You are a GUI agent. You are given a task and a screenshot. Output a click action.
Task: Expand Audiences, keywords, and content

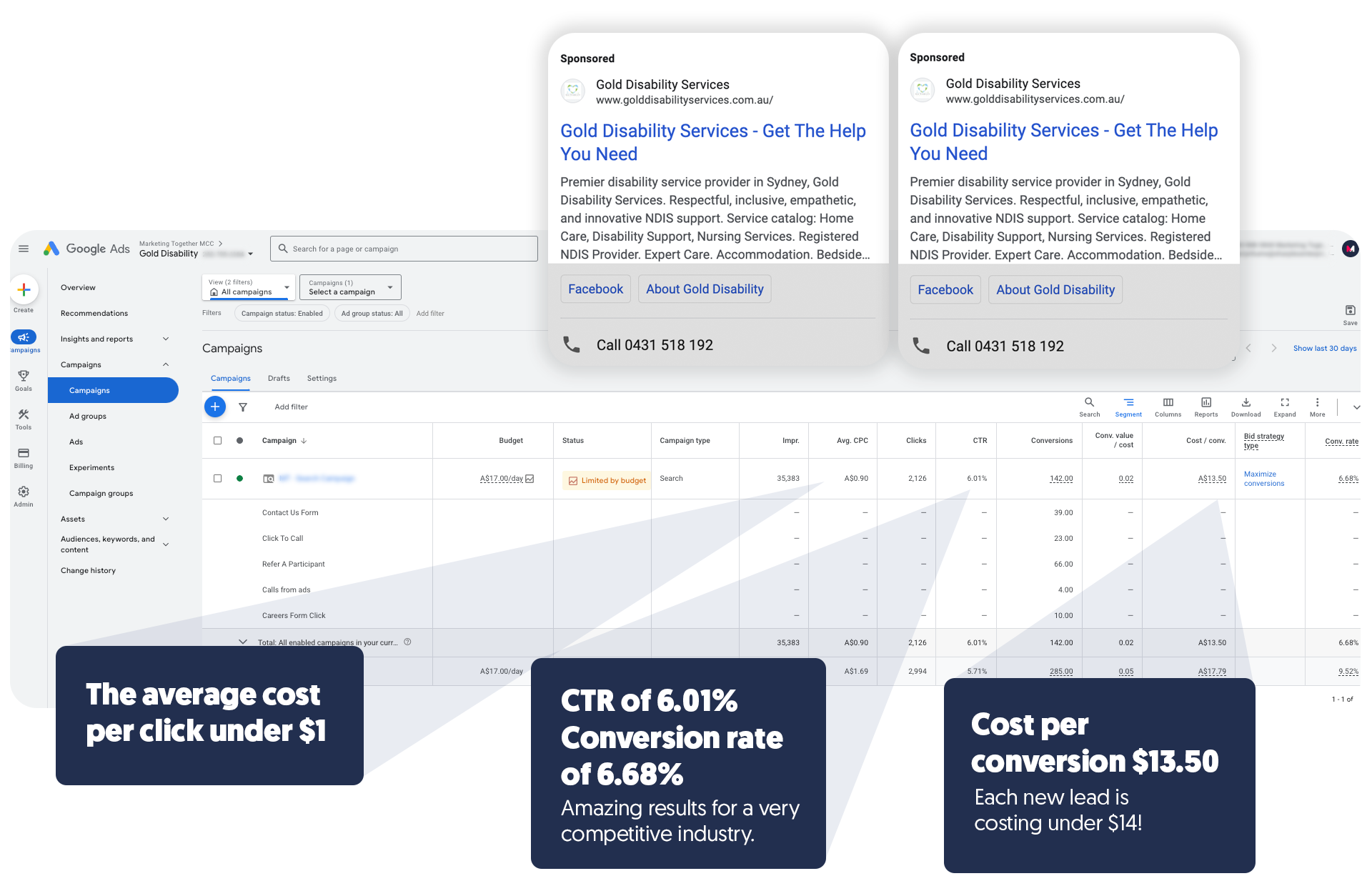166,544
